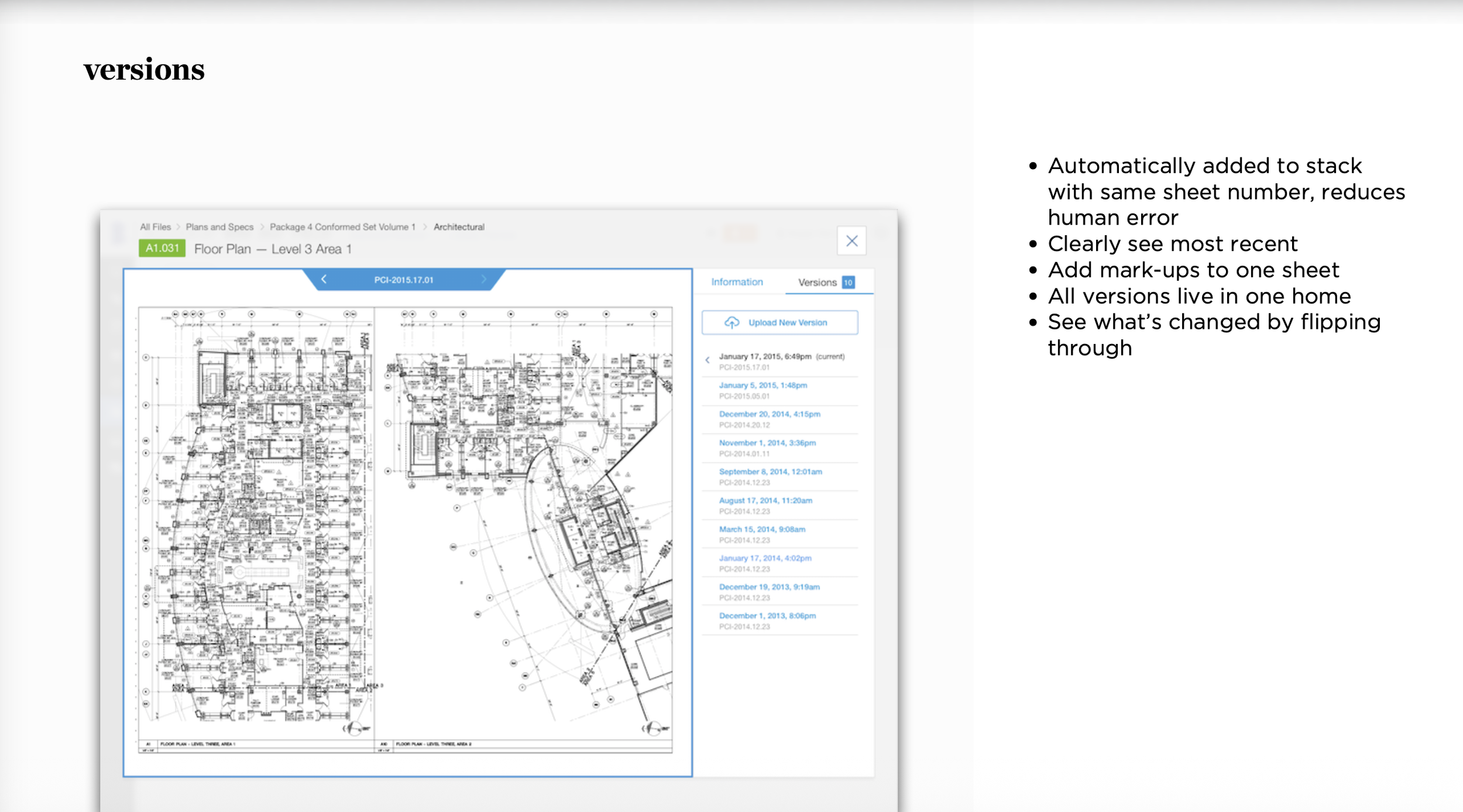Go to All Files breadcrumb
1463x812 pixels.
tap(155, 227)
